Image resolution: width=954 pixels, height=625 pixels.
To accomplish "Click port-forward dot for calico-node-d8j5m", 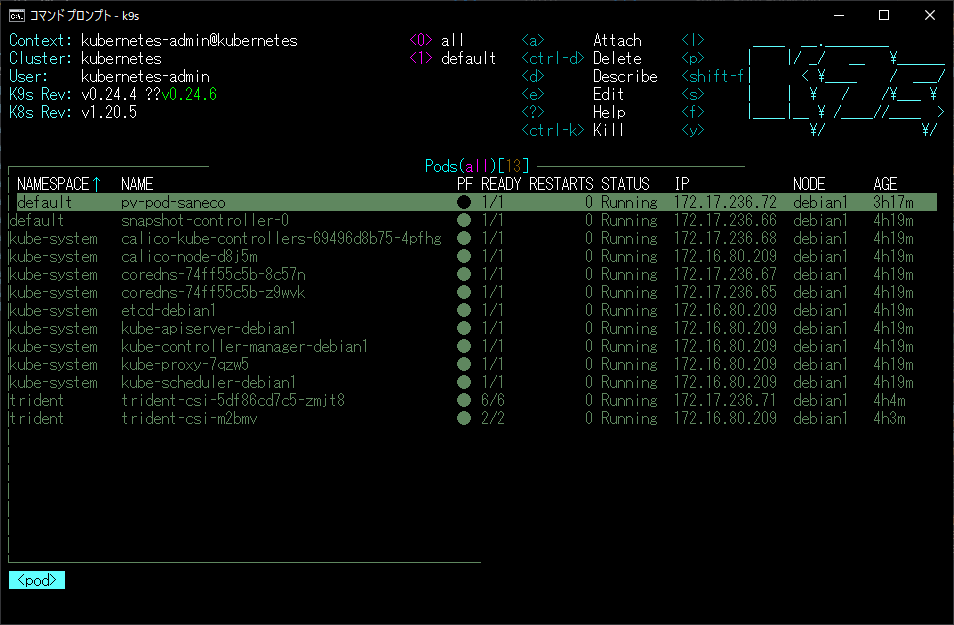I will (x=464, y=256).
